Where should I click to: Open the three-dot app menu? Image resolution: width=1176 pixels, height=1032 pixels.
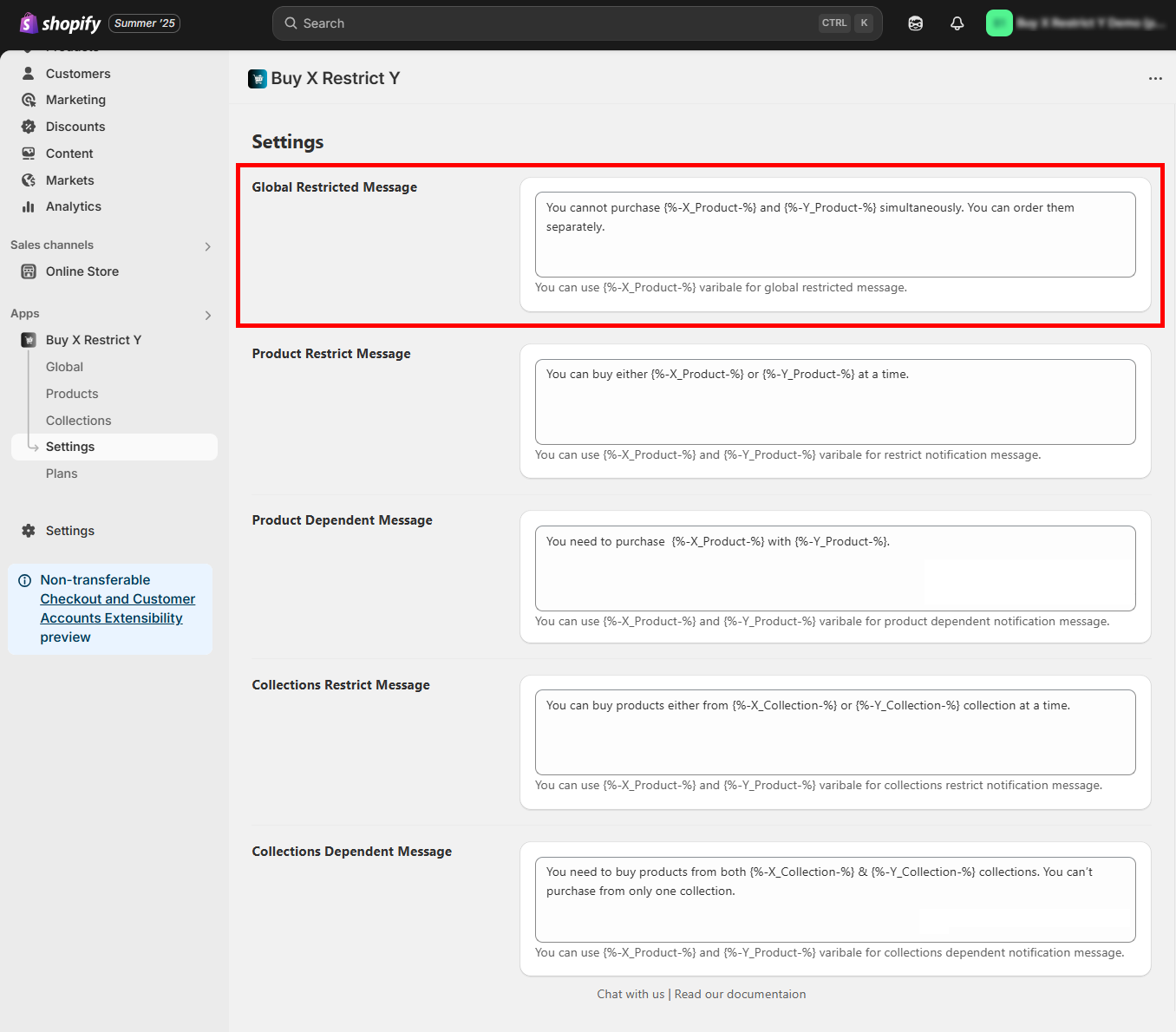click(x=1154, y=79)
